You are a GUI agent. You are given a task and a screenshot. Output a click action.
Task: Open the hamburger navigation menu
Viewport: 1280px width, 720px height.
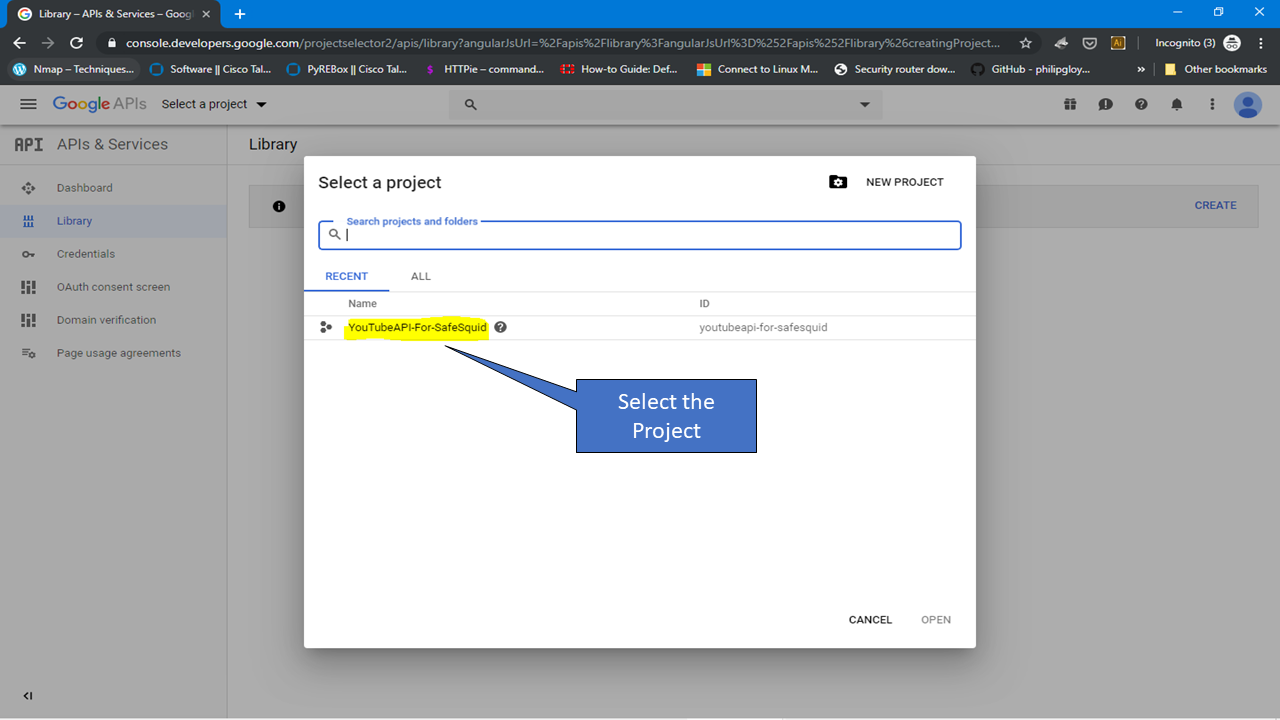click(x=28, y=104)
